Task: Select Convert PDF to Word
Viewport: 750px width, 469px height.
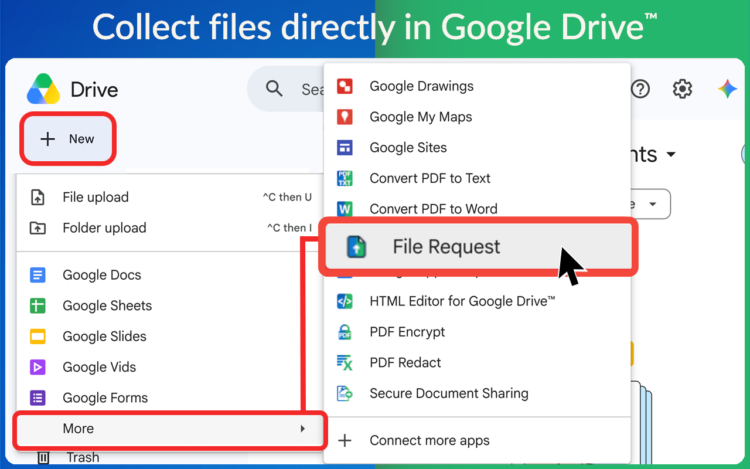Action: (477, 208)
